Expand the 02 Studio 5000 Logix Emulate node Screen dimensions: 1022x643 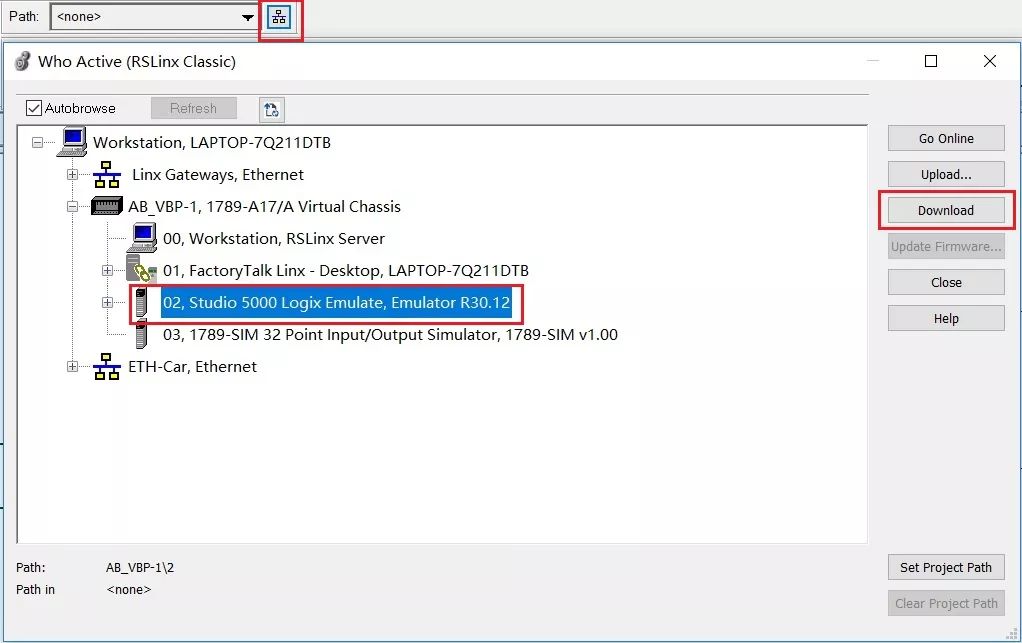point(107,302)
